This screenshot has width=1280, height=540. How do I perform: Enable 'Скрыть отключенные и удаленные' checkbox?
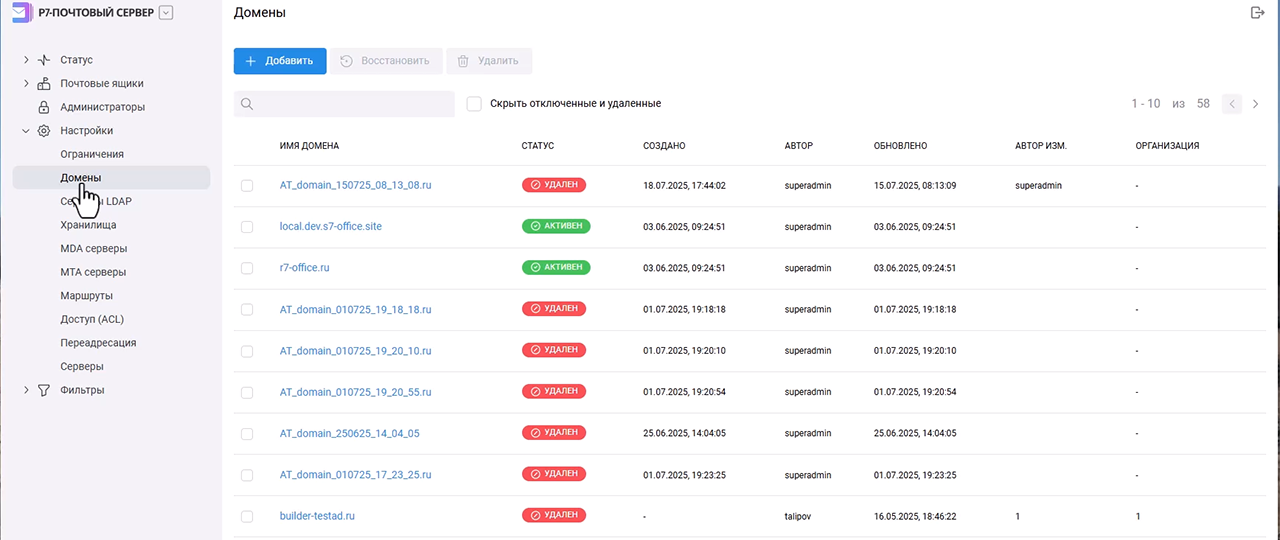click(x=474, y=104)
